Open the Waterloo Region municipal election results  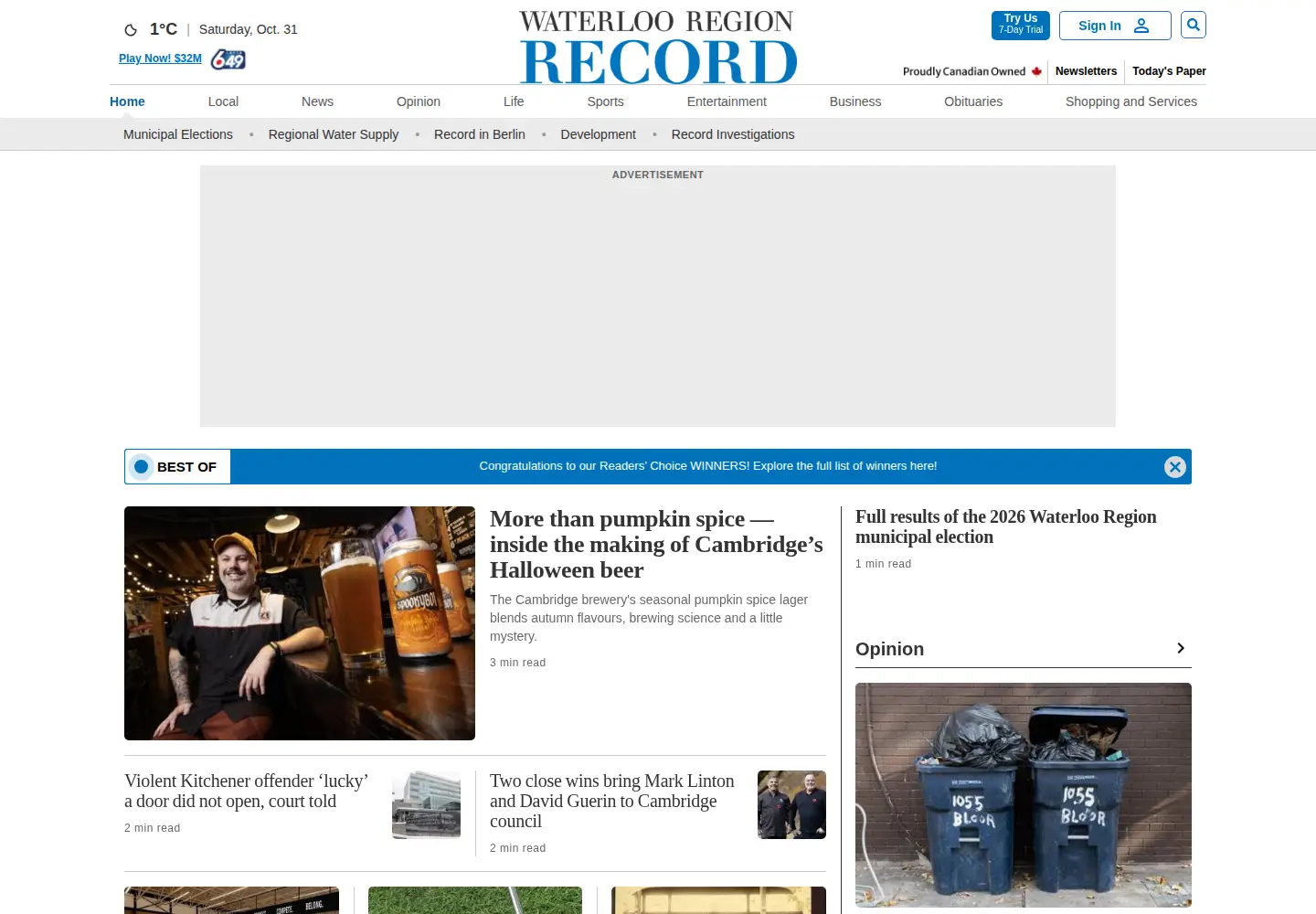[1006, 526]
